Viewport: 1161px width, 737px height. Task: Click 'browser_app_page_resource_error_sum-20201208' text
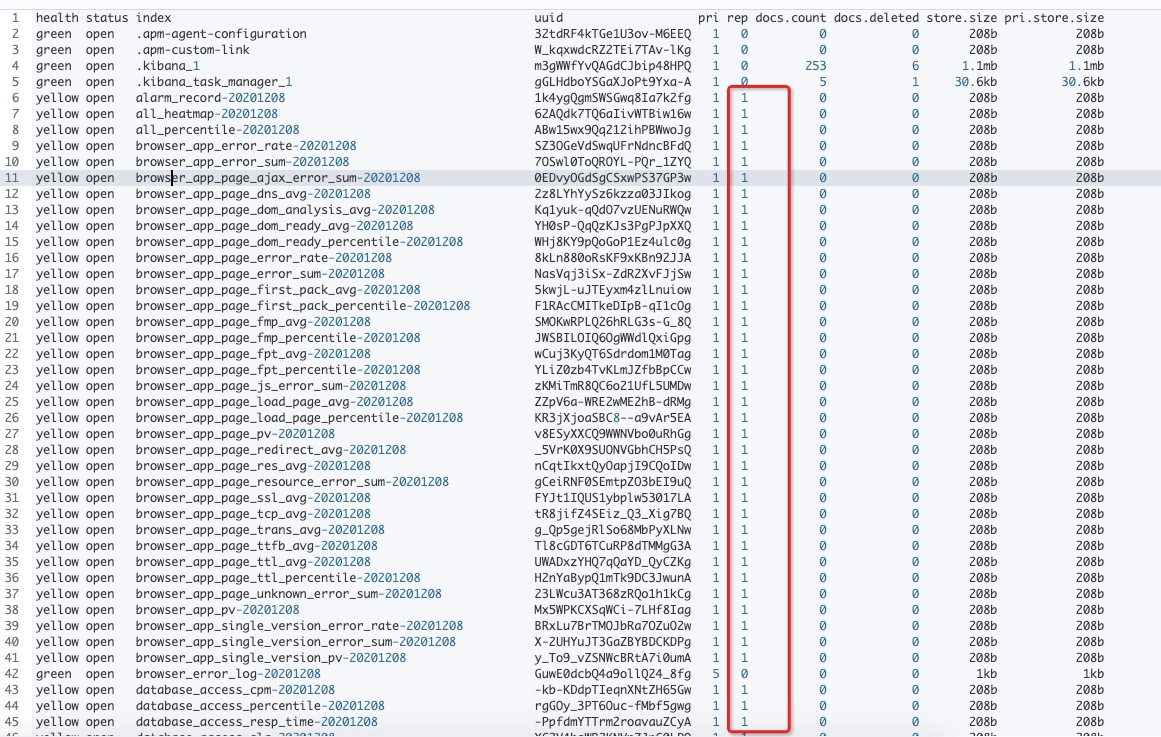(x=292, y=482)
